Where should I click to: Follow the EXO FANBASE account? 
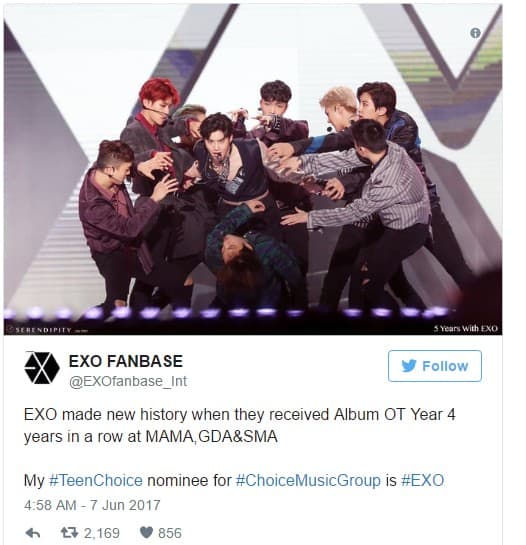click(x=435, y=366)
